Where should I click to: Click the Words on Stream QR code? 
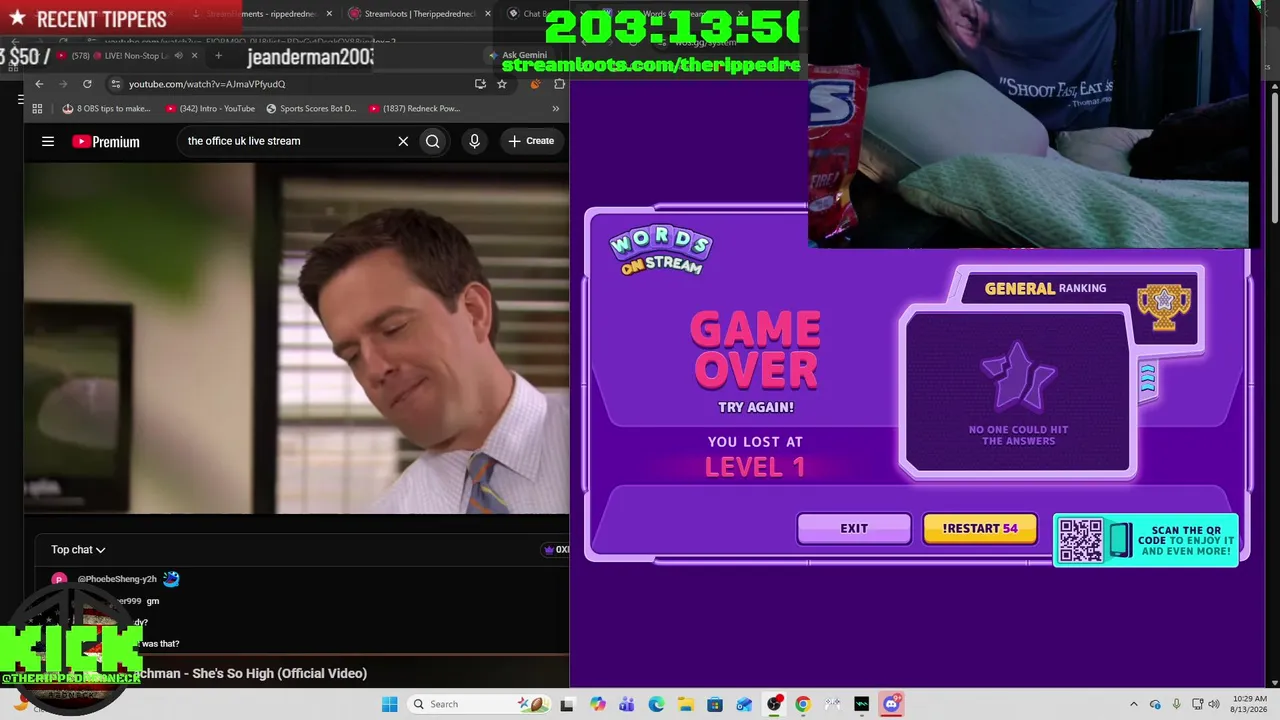pos(1080,540)
